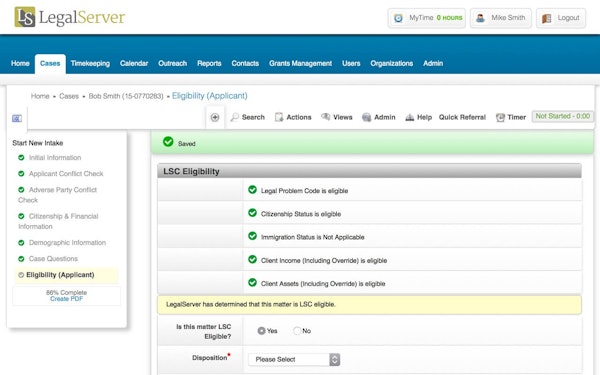
Task: Go to the Calendar tab
Action: pos(134,64)
